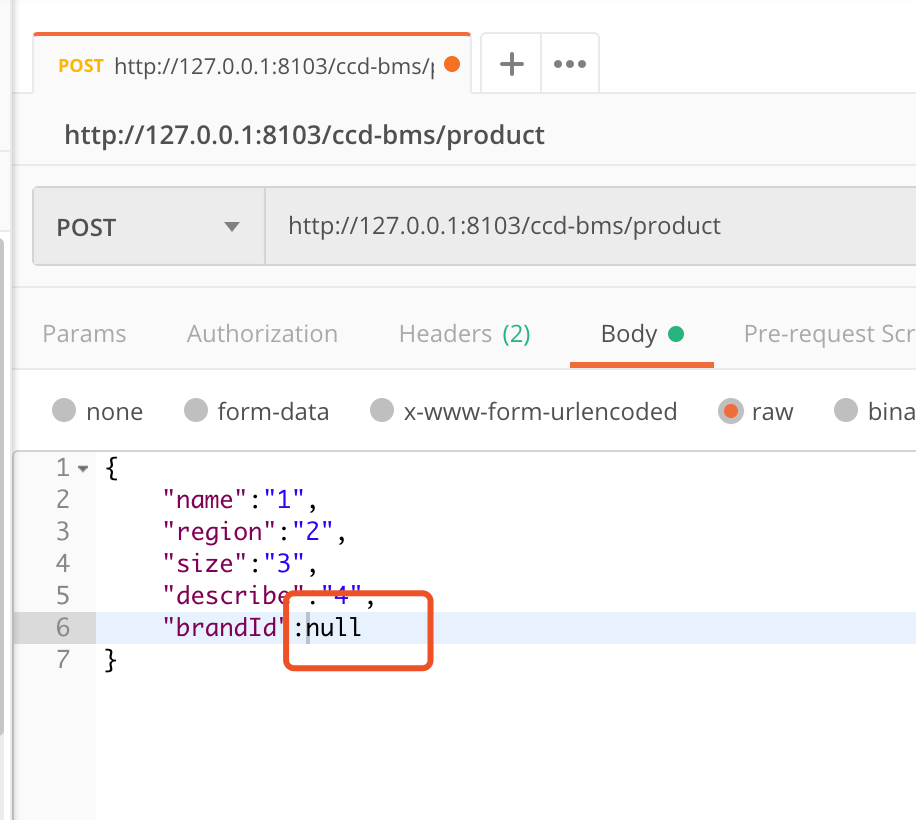
Task: Click the method dropdown arrow triangle
Action: pos(232,227)
